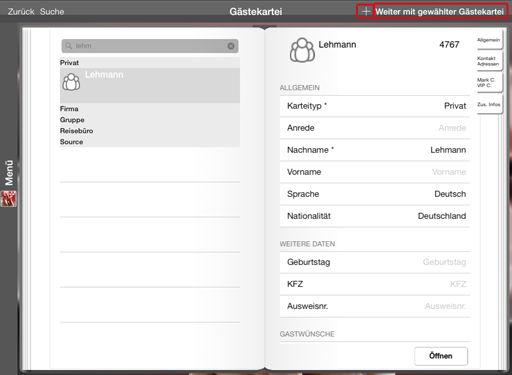Click the ALLGEMEIN section header
512x375 pixels.
point(300,88)
